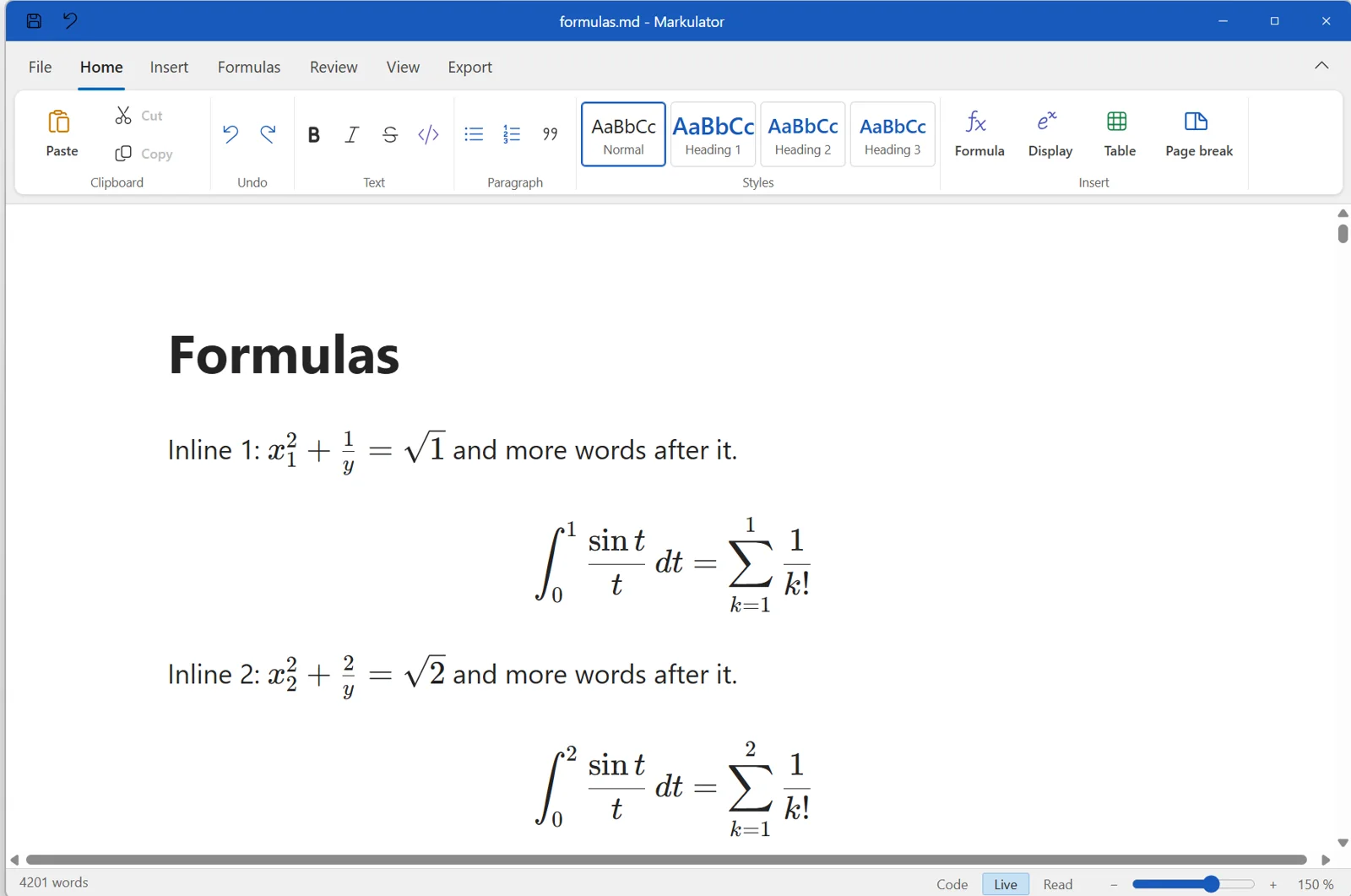Toggle inline code formatting

pyautogui.click(x=428, y=134)
